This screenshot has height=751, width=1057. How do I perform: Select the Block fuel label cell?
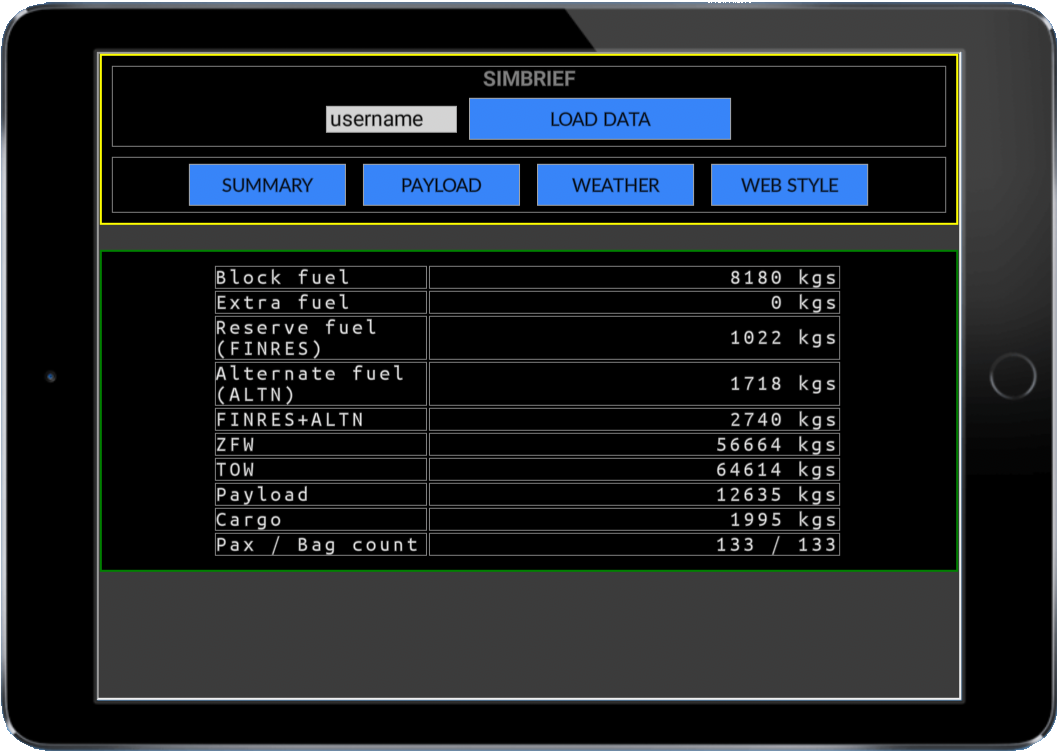pyautogui.click(x=321, y=277)
